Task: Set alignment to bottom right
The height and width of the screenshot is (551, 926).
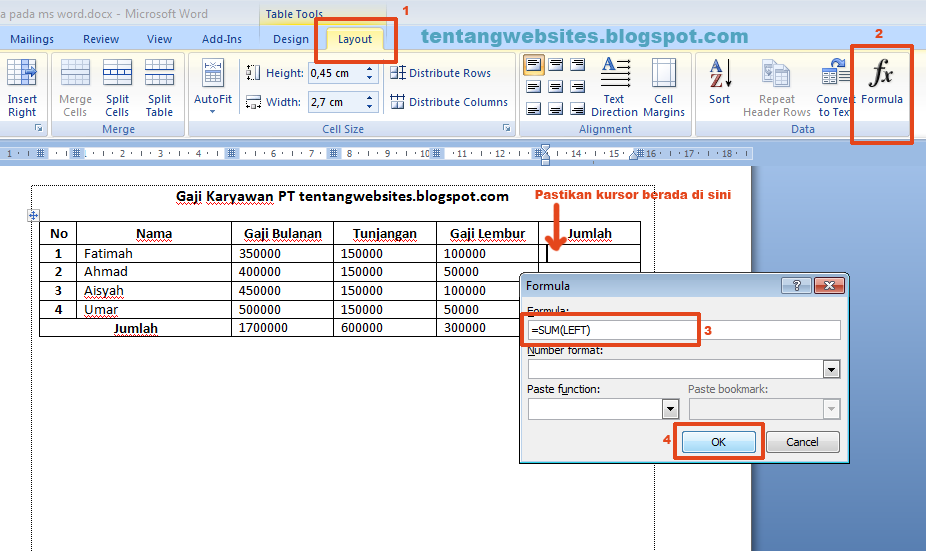Action: pyautogui.click(x=577, y=109)
